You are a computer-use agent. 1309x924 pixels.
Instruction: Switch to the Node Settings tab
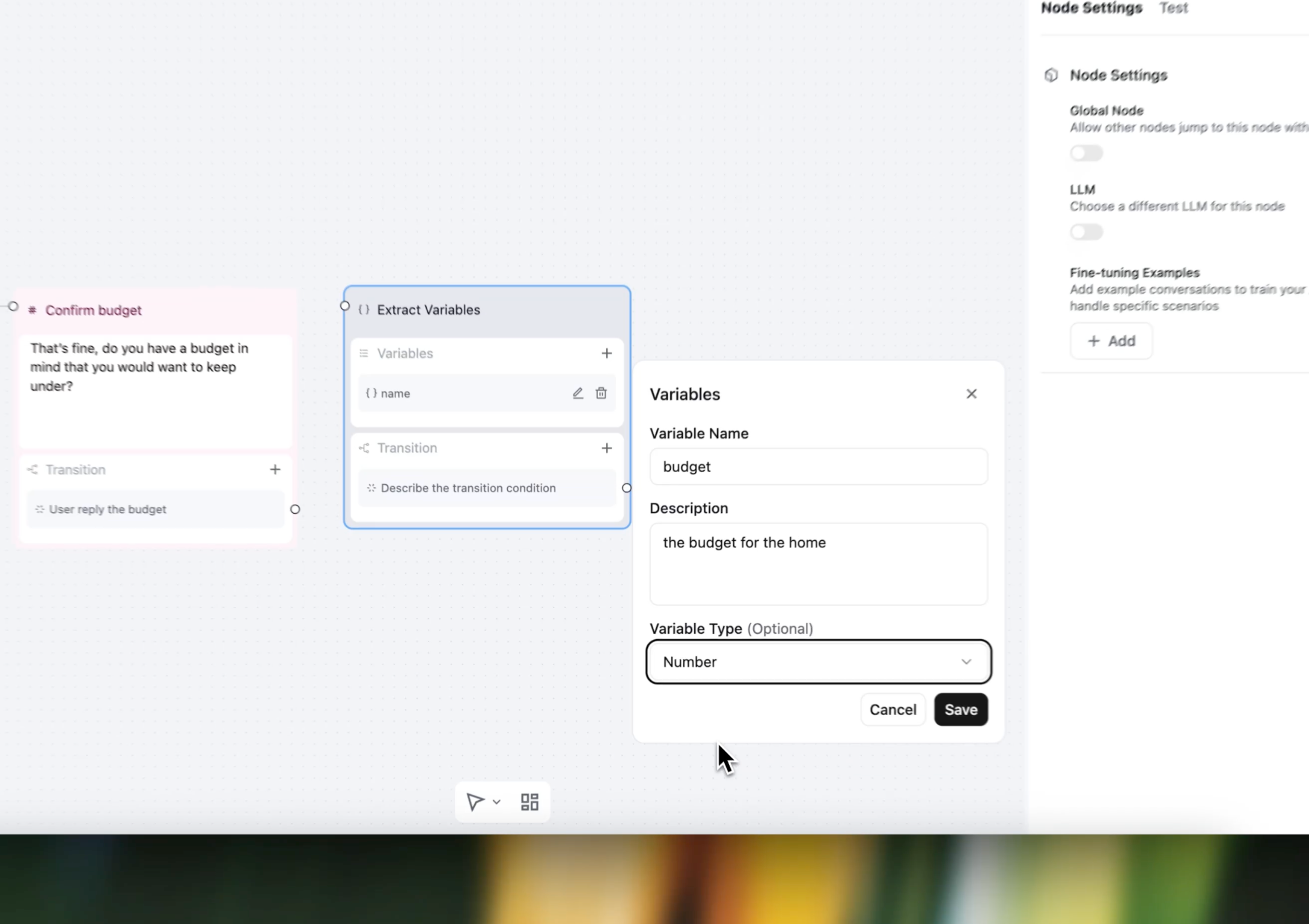(1091, 8)
